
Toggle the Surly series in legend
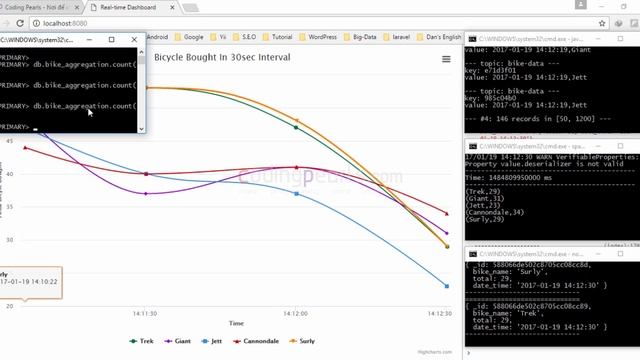tap(302, 341)
